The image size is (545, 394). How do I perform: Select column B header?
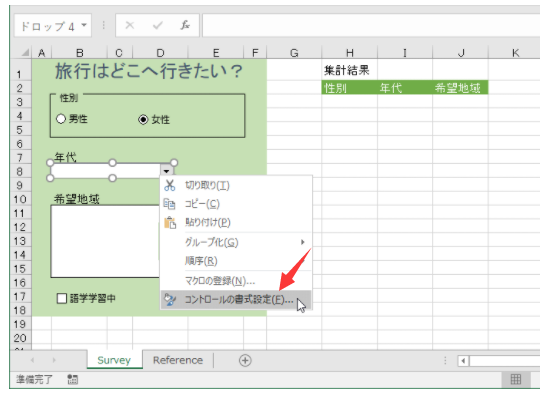[x=80, y=53]
